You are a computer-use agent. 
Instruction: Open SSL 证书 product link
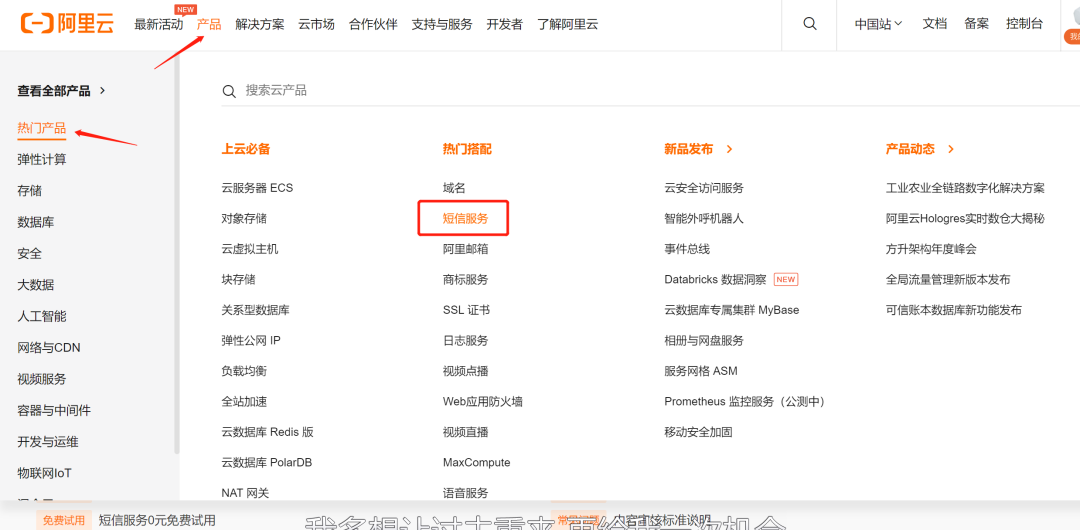(x=466, y=310)
